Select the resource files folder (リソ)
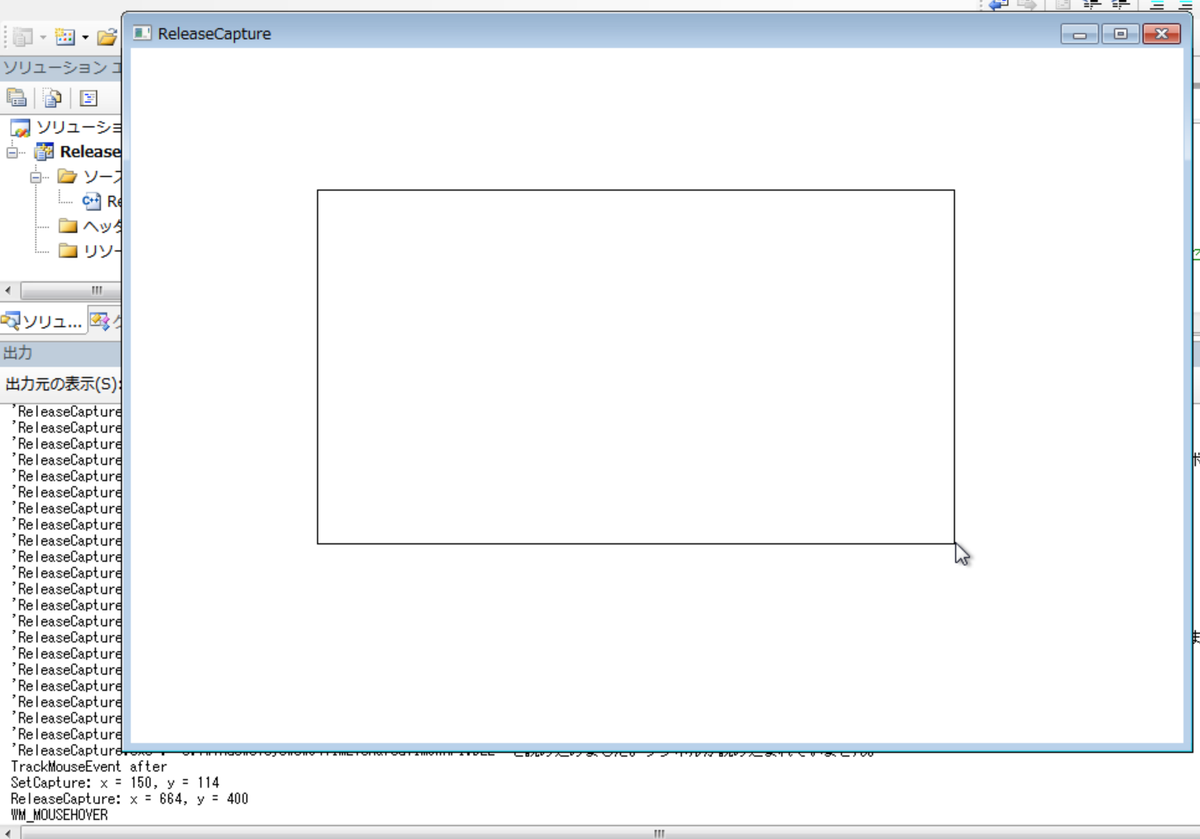The width and height of the screenshot is (1200, 839). coord(90,250)
